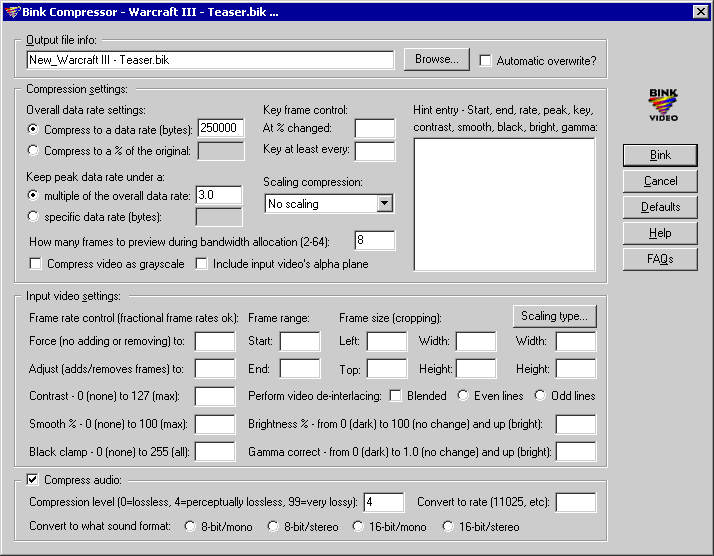This screenshot has width=714, height=556.
Task: Click the preview frames field showing 8
Action: [x=375, y=240]
